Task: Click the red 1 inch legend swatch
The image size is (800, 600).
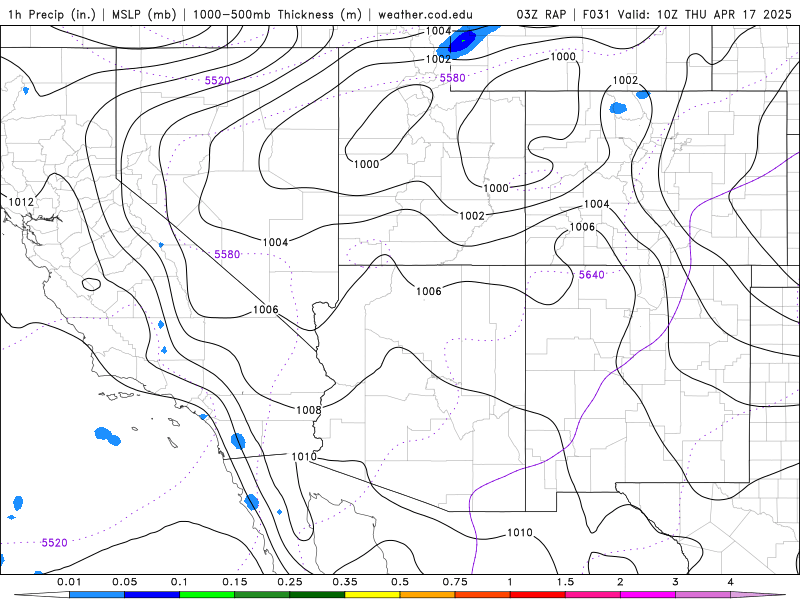Action: click(538, 595)
